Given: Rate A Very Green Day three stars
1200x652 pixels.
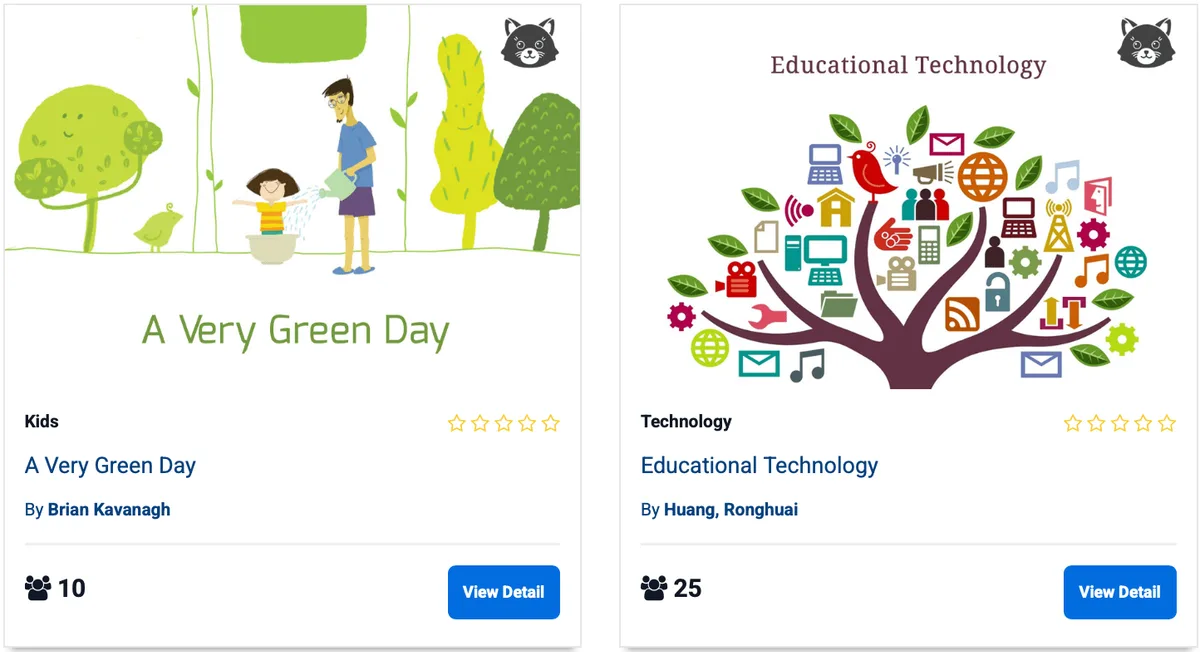Looking at the screenshot, I should click(x=504, y=423).
